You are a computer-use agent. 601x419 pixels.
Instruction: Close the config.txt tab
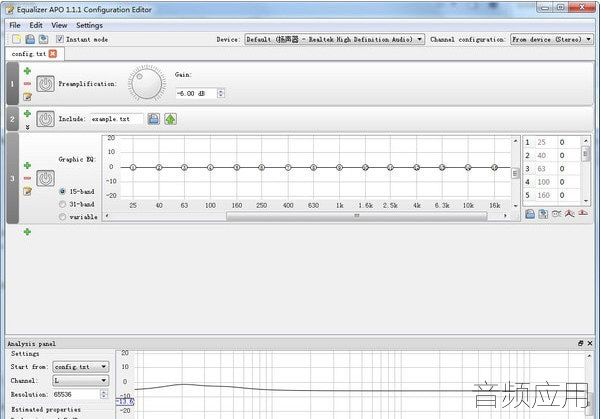[x=53, y=54]
